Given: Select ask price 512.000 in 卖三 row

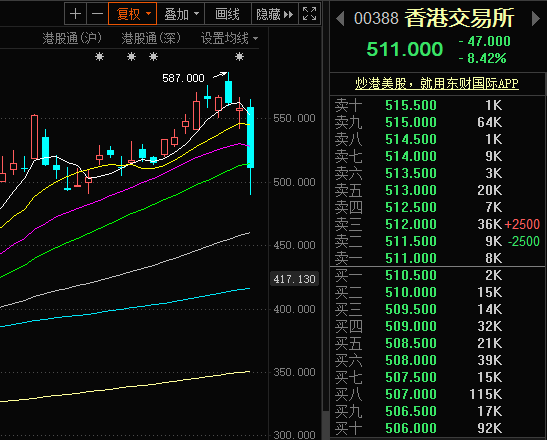Looking at the screenshot, I should [411, 224].
